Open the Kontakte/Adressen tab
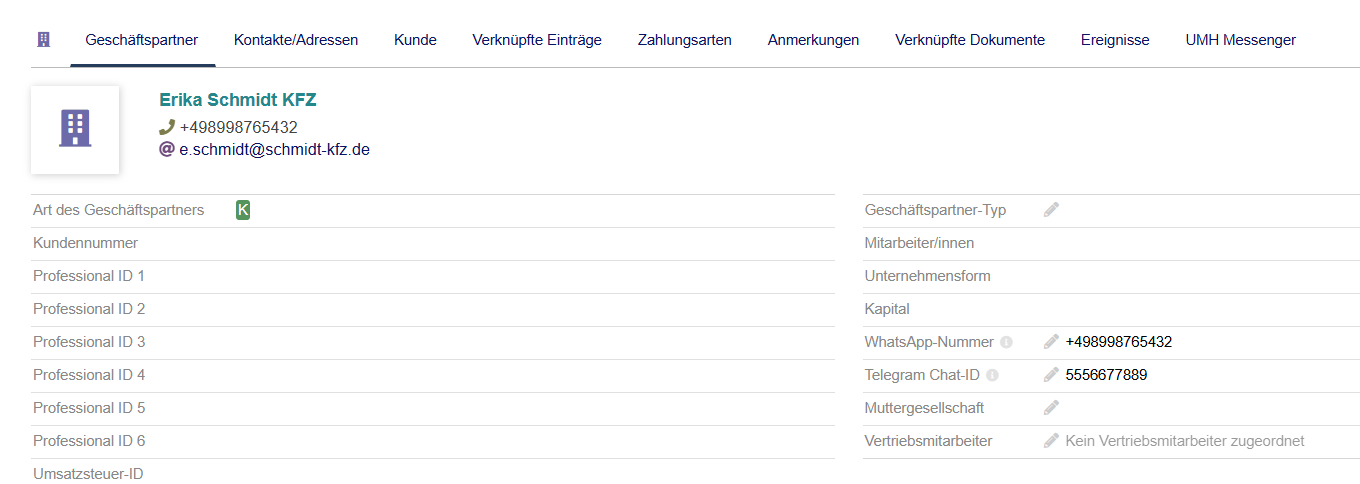This screenshot has width=1360, height=484. click(296, 40)
